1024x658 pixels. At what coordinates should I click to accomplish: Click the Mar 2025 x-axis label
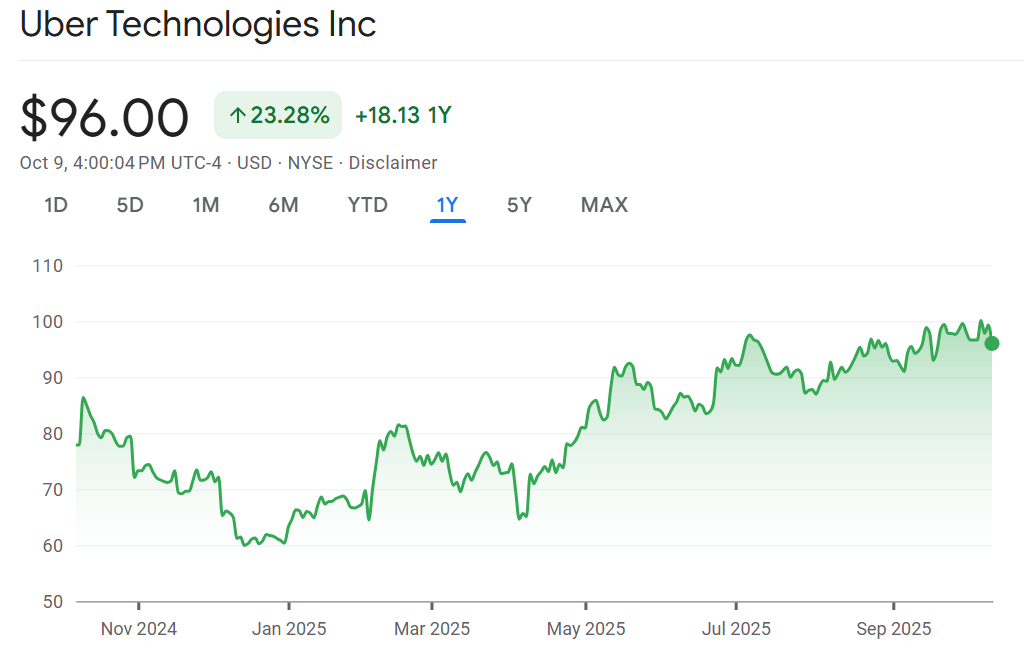pos(432,629)
